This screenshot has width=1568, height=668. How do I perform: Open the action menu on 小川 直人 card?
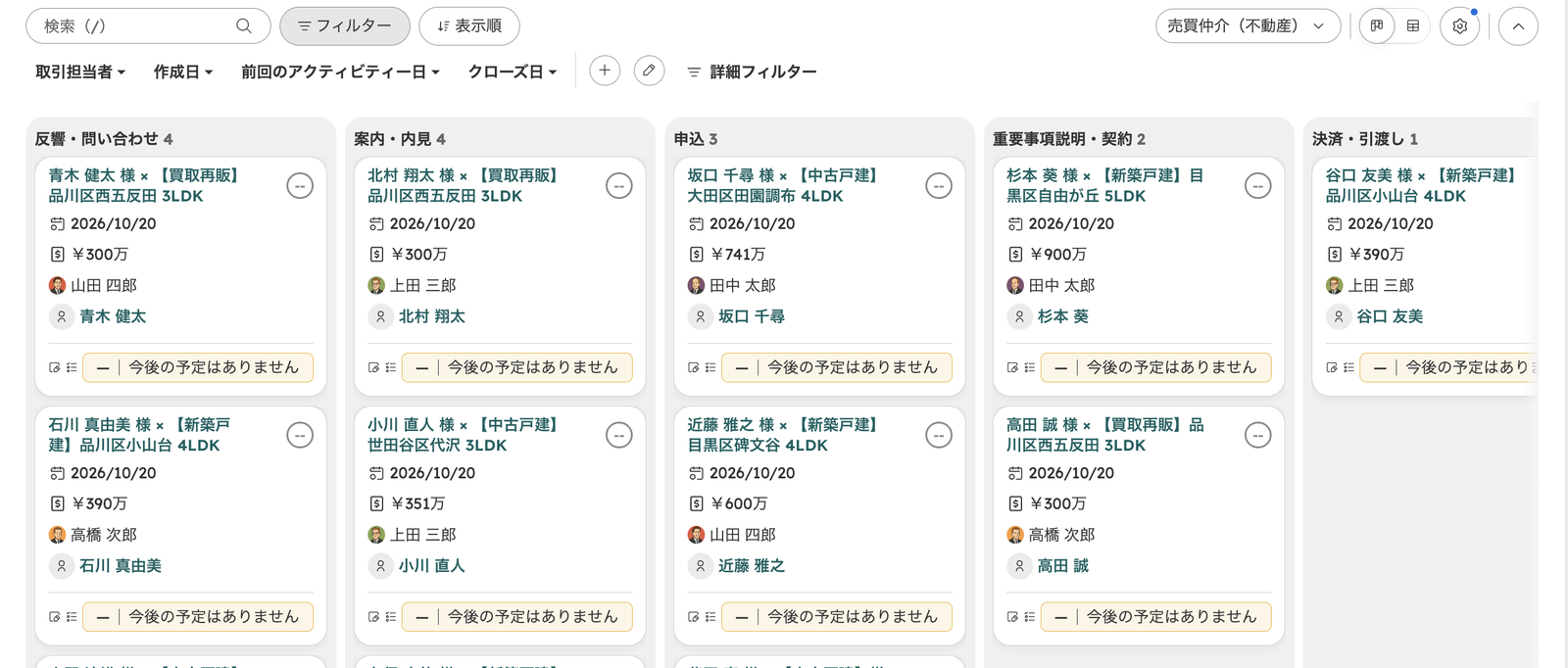tap(619, 435)
